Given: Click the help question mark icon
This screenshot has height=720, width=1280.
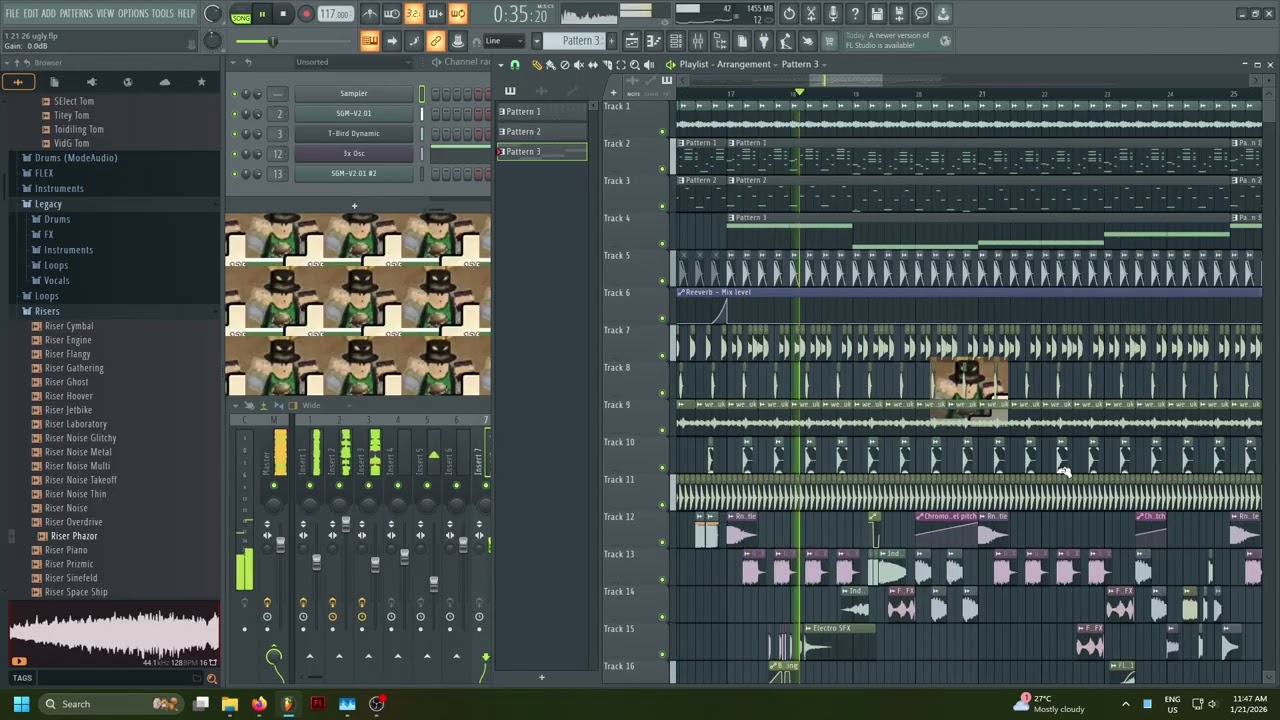Looking at the screenshot, I should point(855,14).
